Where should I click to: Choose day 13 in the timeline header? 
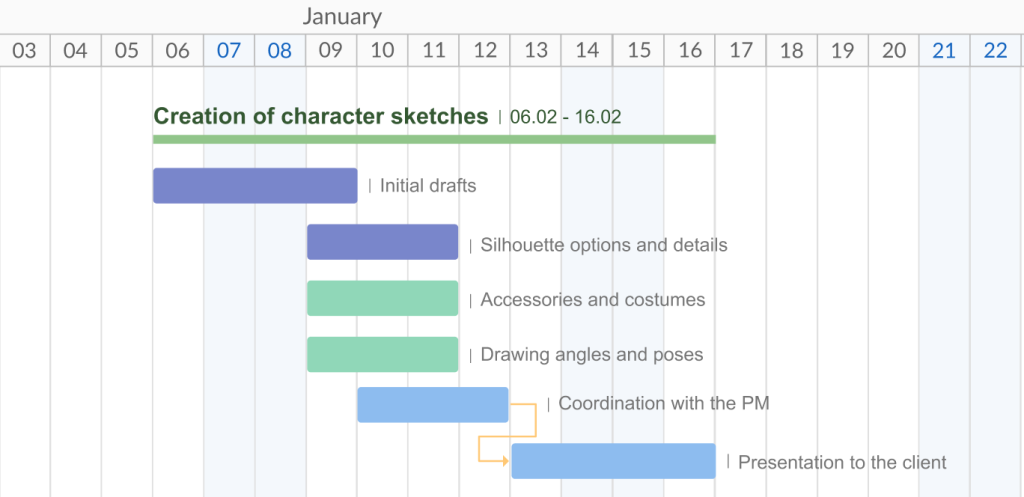[x=536, y=51]
